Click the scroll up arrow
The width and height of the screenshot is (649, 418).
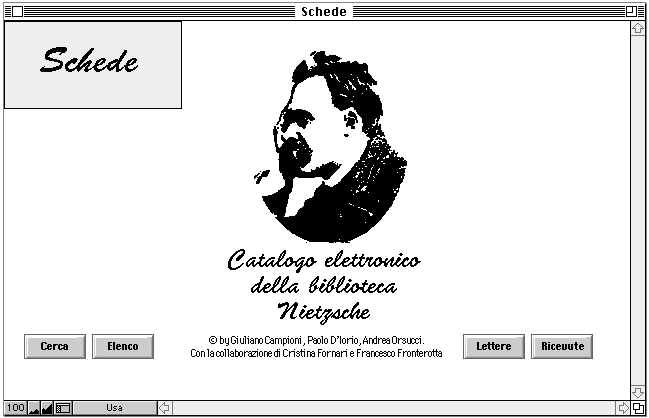(x=638, y=28)
